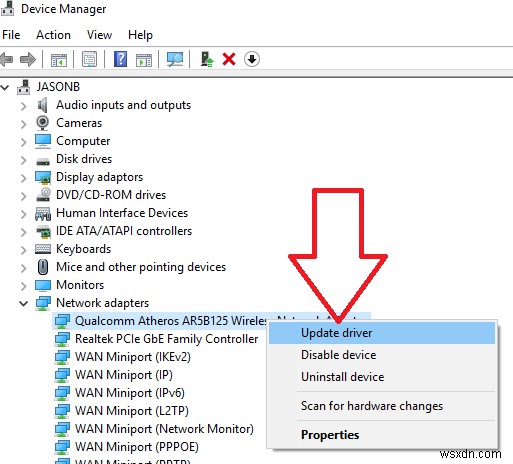Click the Human Interface Devices icon

point(43,213)
